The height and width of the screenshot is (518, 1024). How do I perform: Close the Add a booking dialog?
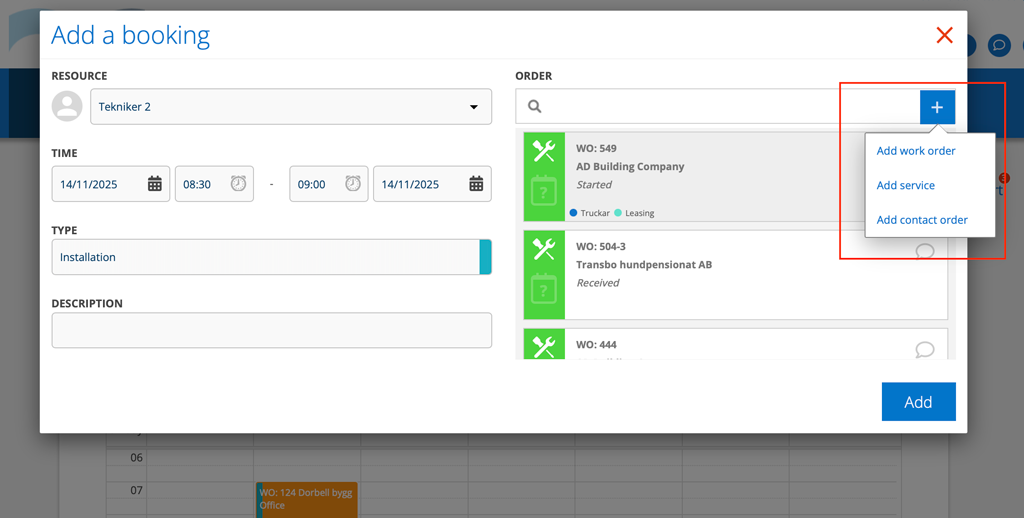coord(944,36)
